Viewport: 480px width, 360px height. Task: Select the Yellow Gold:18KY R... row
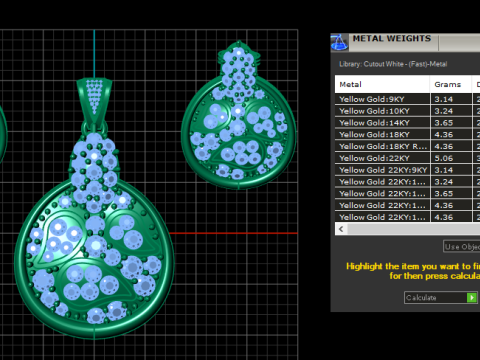coord(407,146)
